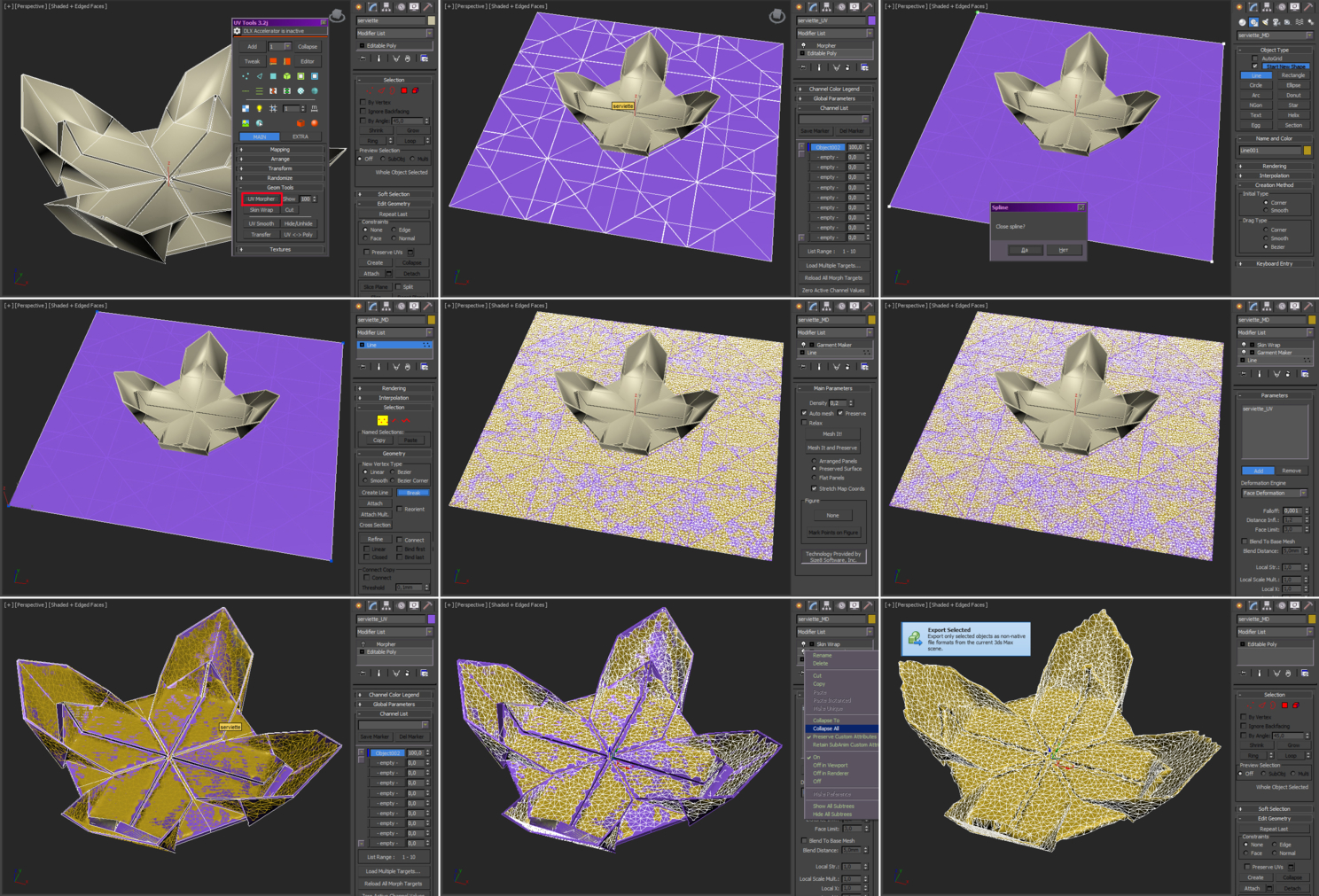Viewport: 1319px width, 896px height.
Task: Click the hash grid icon in UV Tools
Action: pos(273,108)
